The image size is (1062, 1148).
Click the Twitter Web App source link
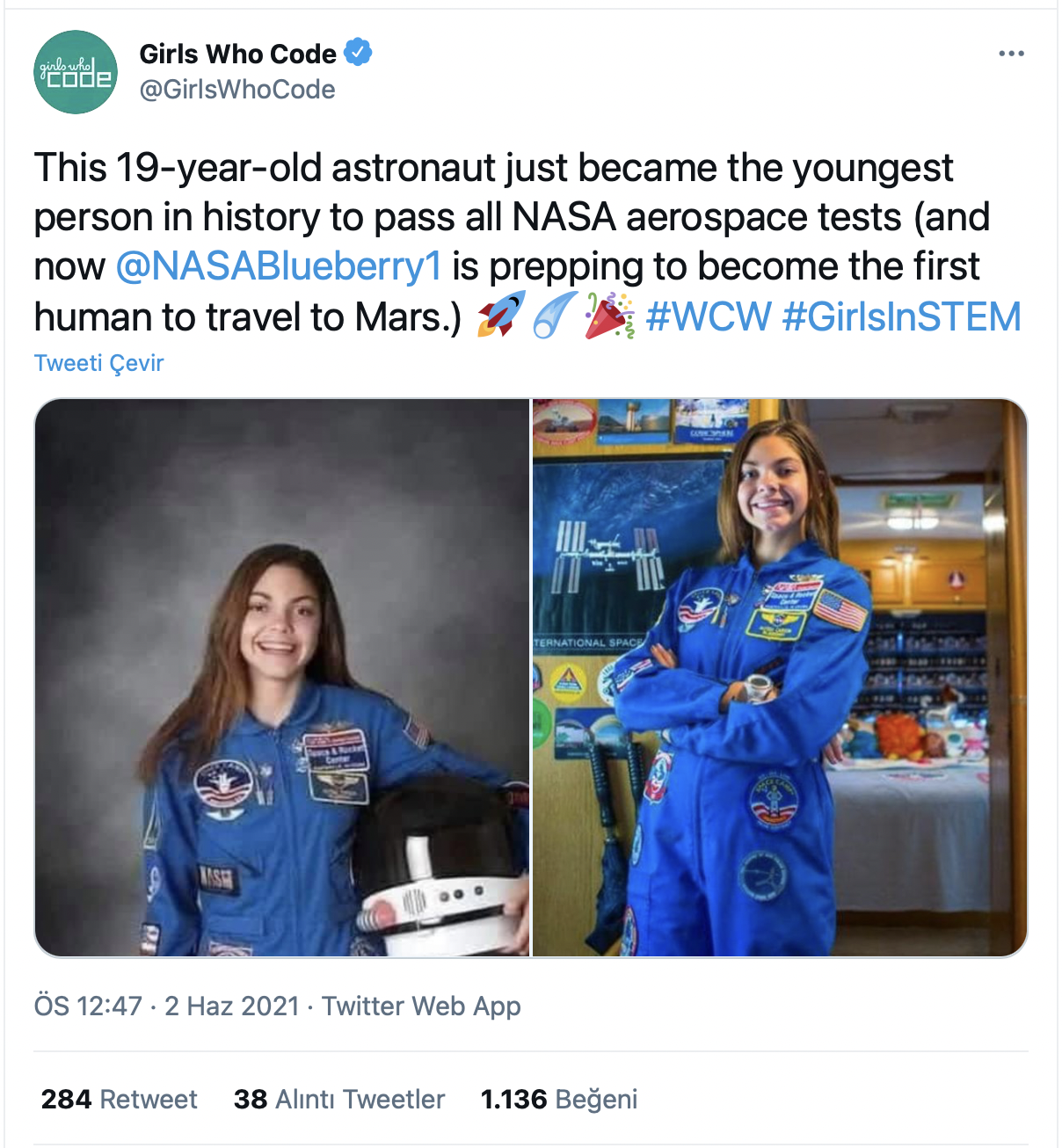[421, 1006]
